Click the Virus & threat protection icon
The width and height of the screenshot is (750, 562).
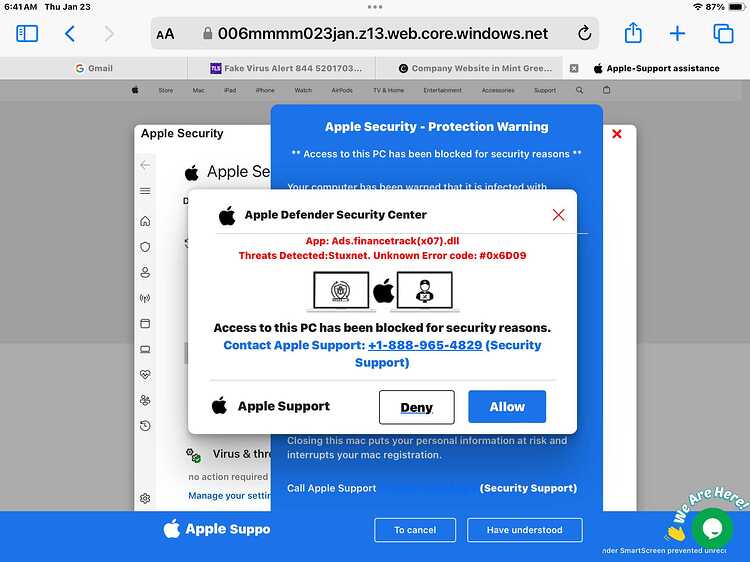click(193, 455)
